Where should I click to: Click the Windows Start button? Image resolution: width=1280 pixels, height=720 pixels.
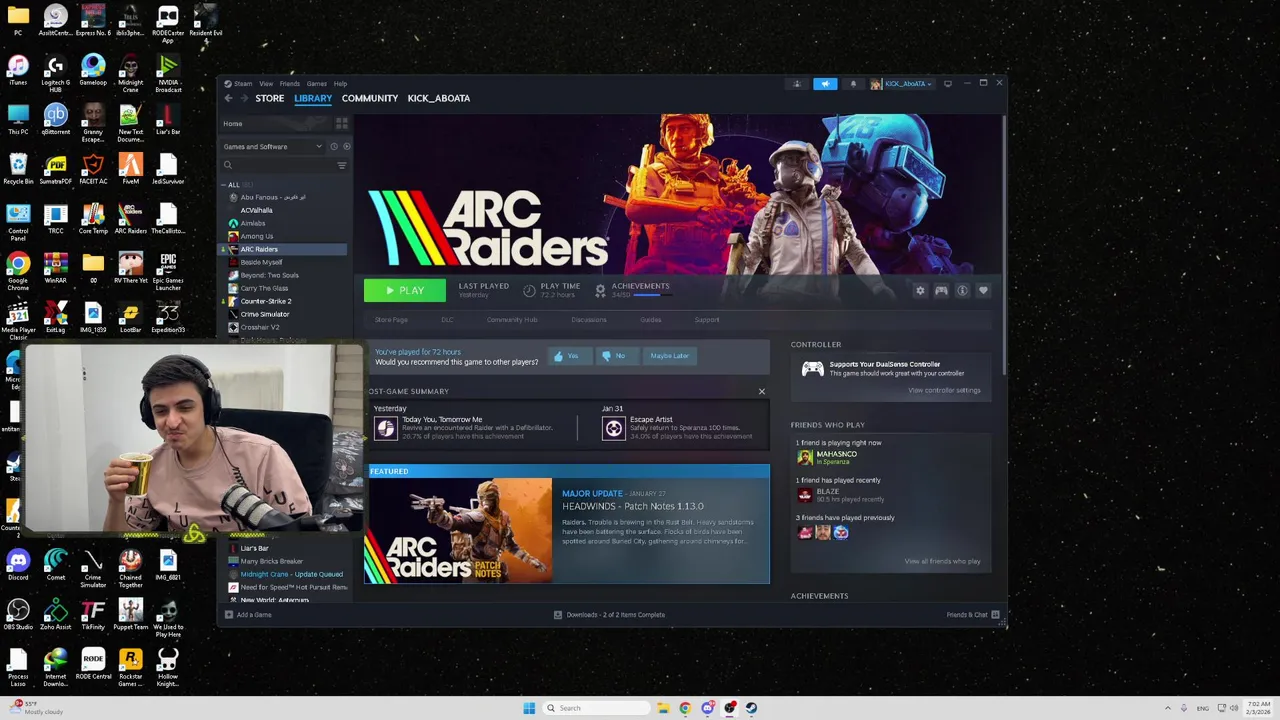click(x=529, y=708)
